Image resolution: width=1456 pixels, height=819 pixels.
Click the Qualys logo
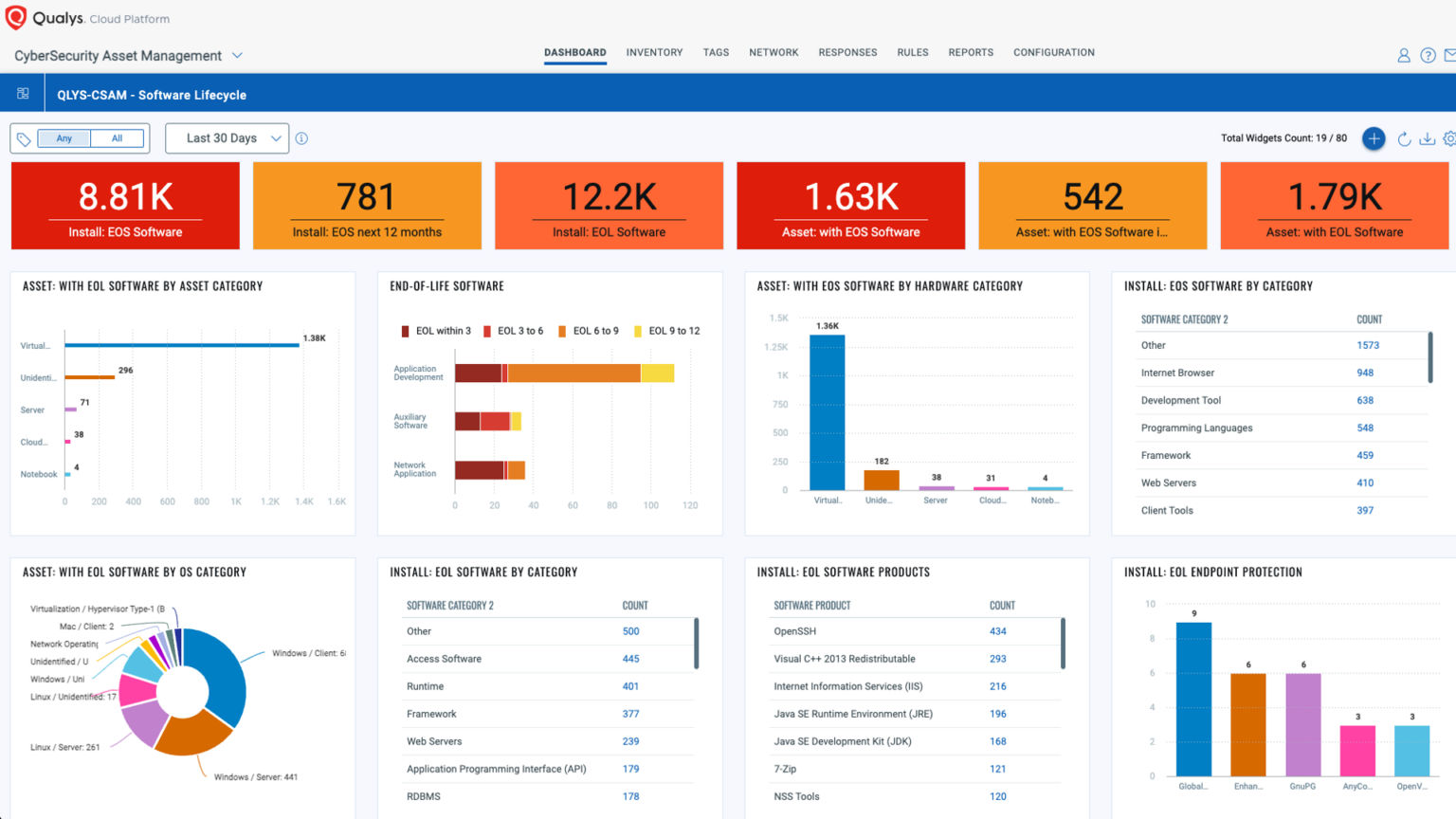(x=17, y=18)
